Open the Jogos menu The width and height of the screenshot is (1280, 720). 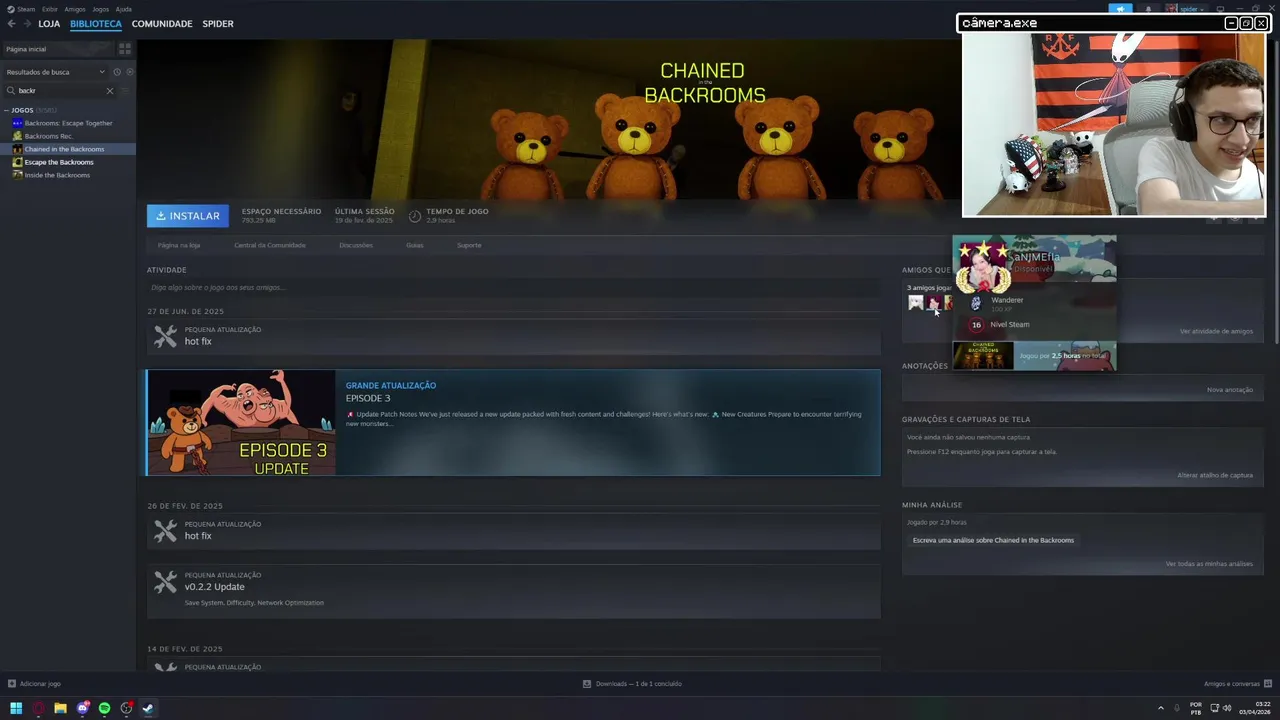pos(100,9)
